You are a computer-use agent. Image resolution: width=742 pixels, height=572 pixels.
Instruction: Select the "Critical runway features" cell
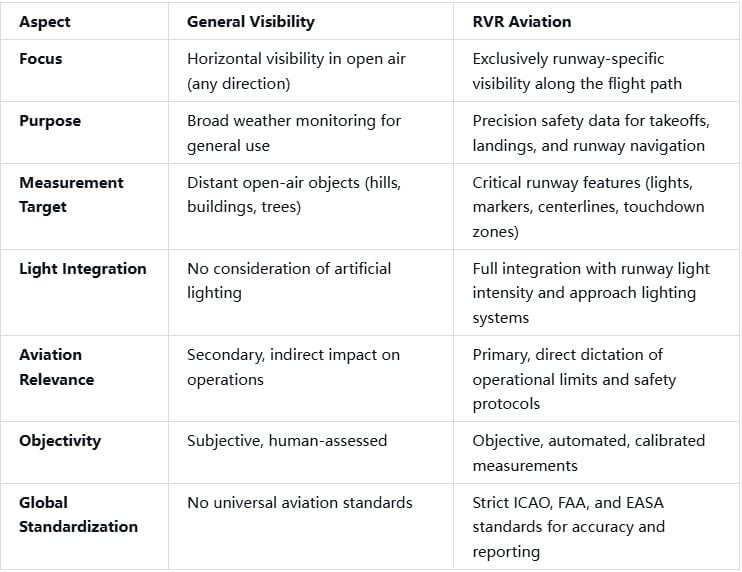pos(588,207)
